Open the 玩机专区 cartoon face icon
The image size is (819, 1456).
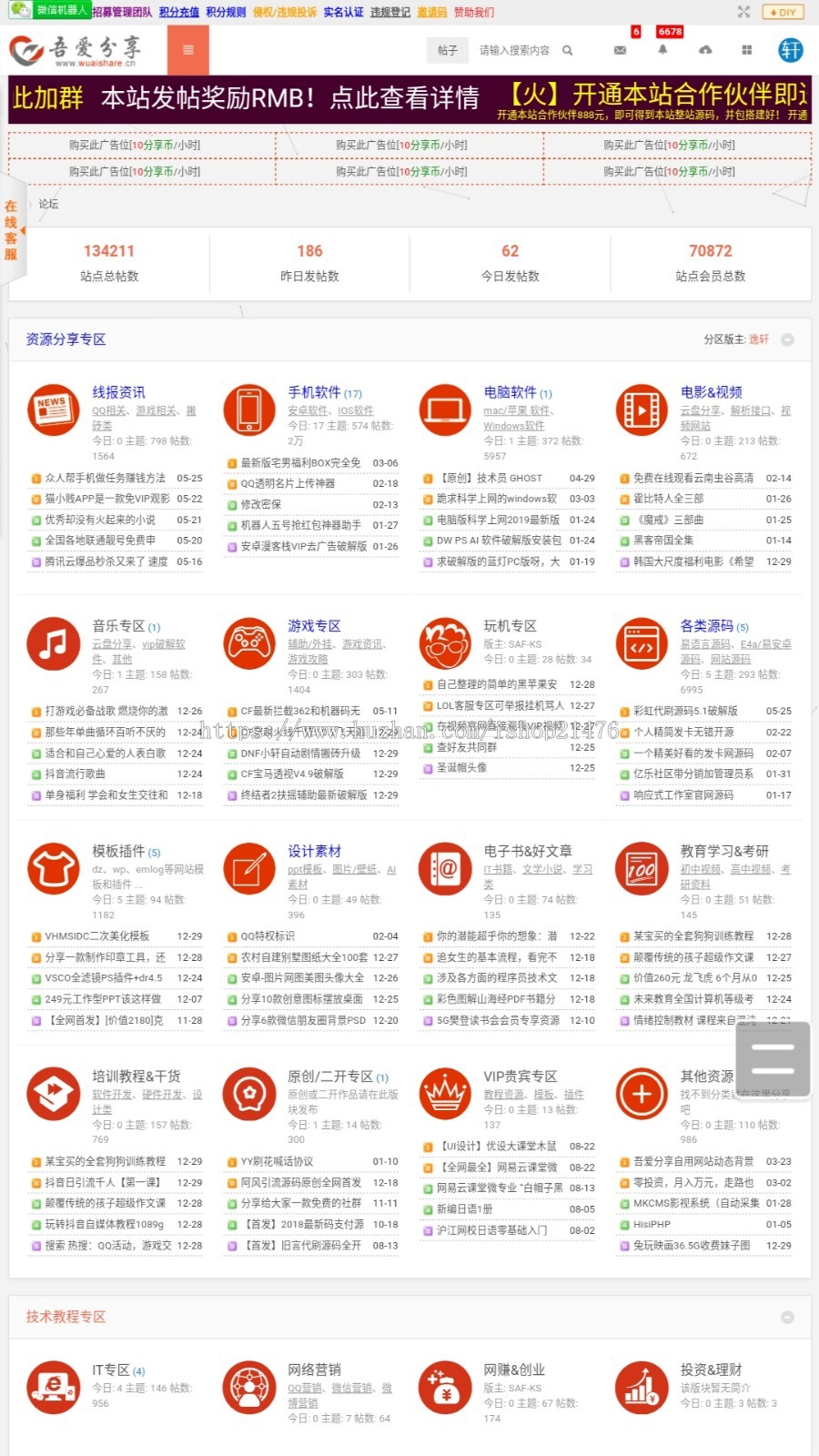point(445,643)
